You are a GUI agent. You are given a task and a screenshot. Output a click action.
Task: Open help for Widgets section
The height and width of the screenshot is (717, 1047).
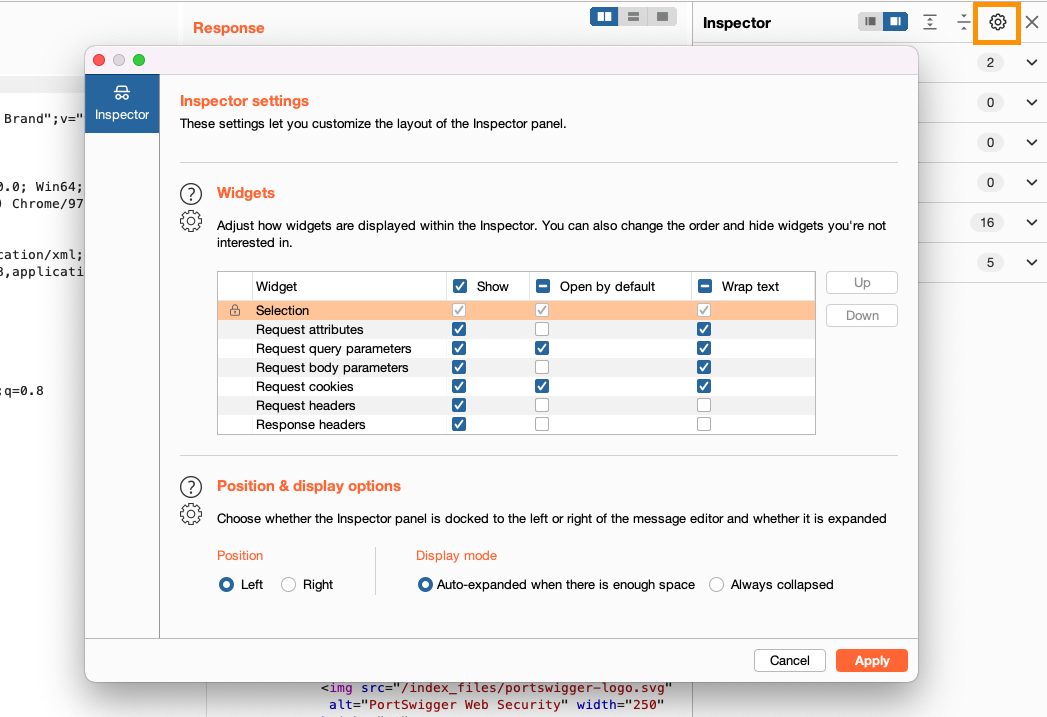click(x=191, y=194)
